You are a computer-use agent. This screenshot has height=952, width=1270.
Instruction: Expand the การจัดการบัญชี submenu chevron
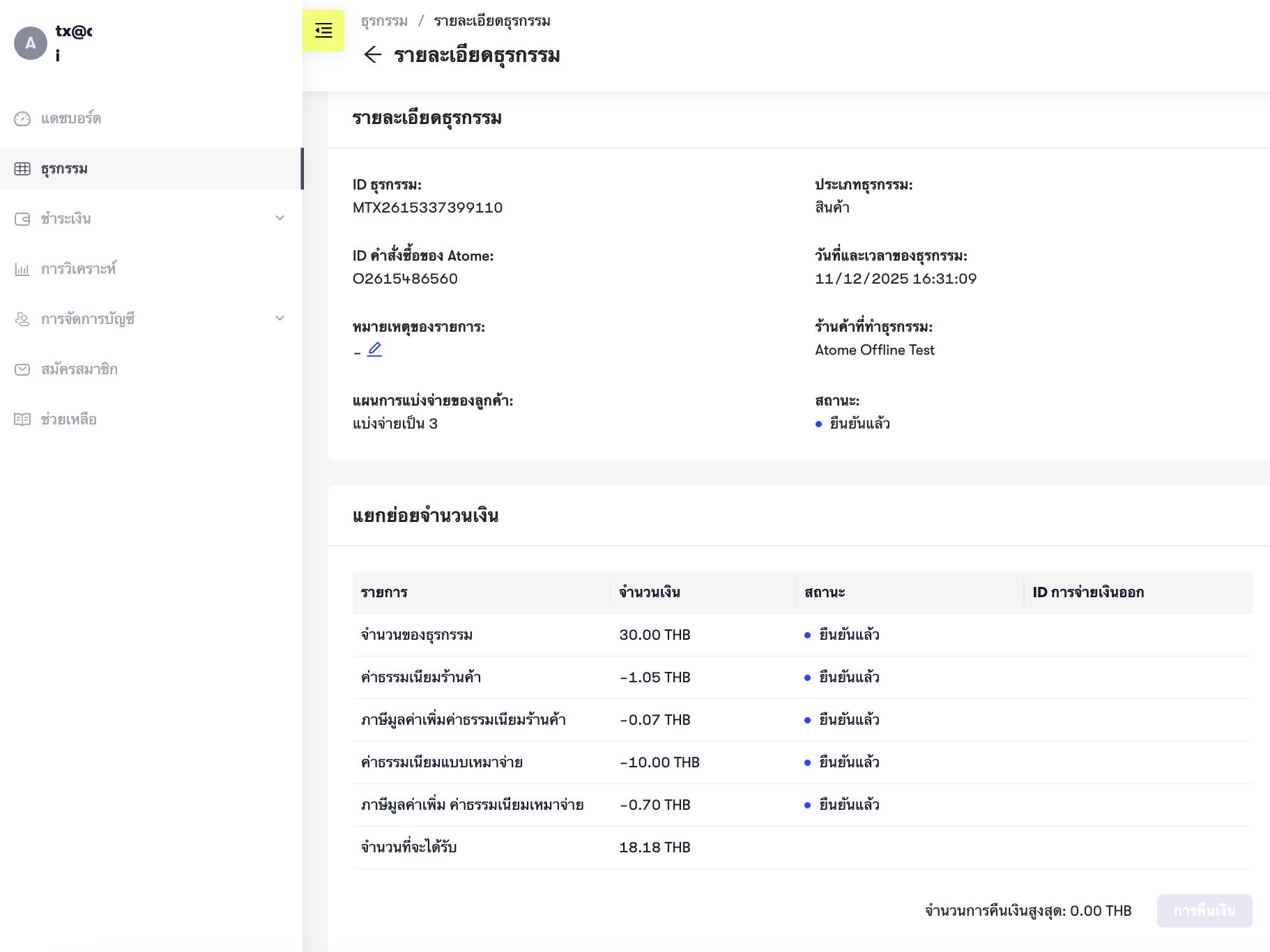tap(281, 318)
